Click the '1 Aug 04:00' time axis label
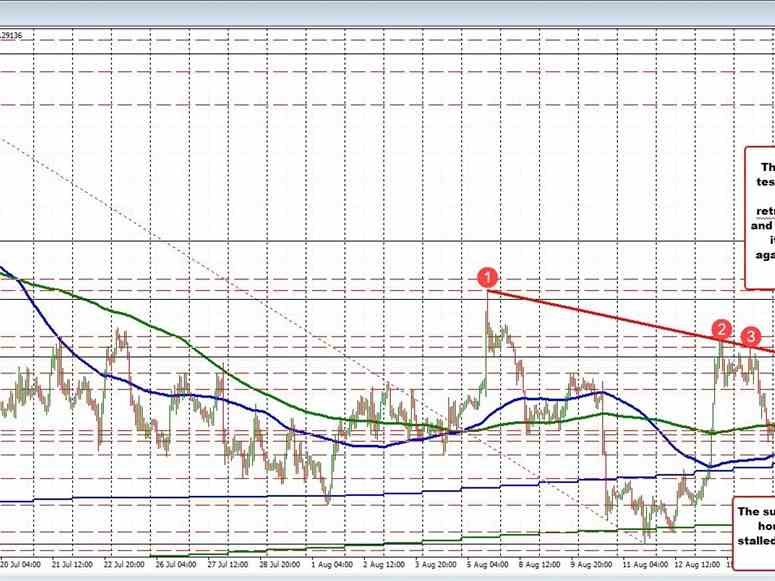The height and width of the screenshot is (581, 775). tap(332, 564)
